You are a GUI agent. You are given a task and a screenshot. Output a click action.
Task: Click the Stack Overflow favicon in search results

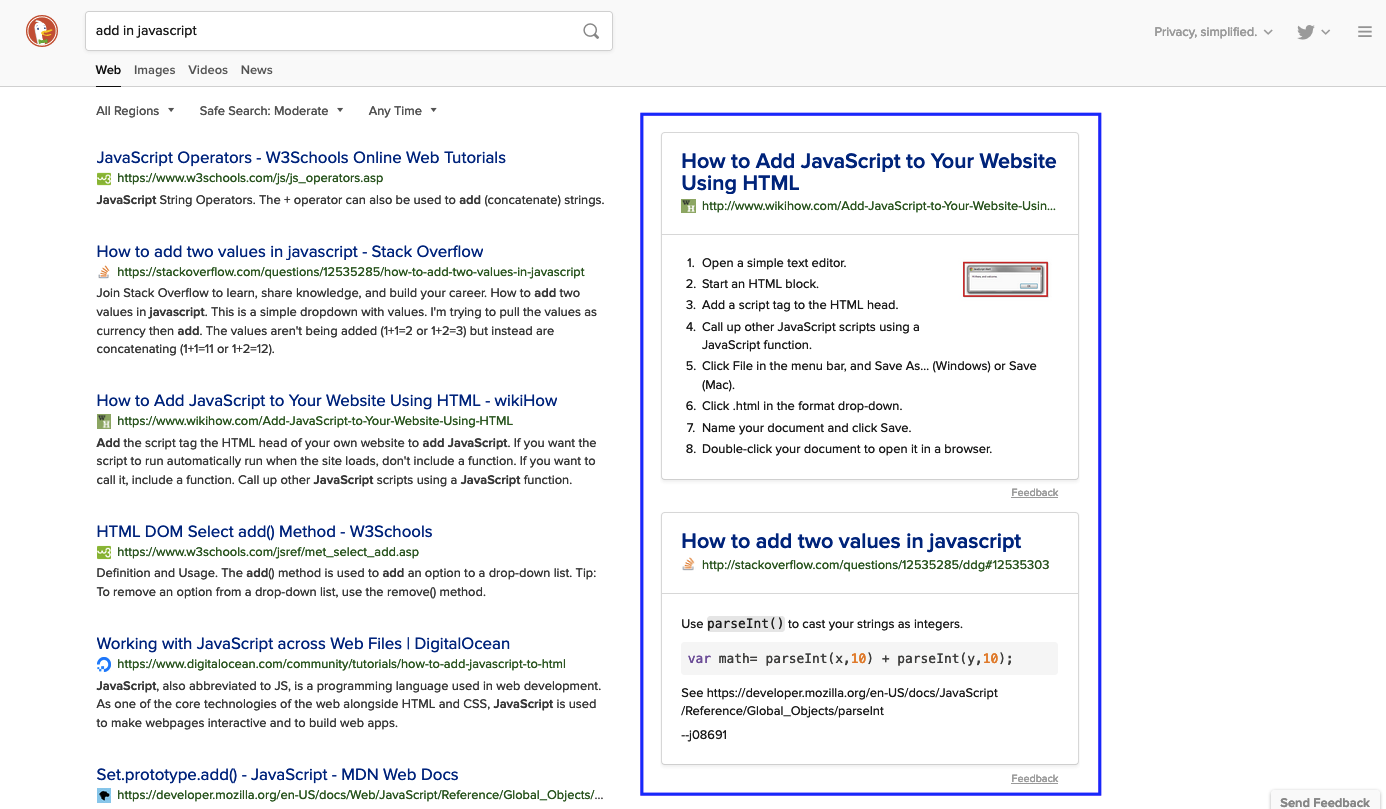click(x=104, y=272)
